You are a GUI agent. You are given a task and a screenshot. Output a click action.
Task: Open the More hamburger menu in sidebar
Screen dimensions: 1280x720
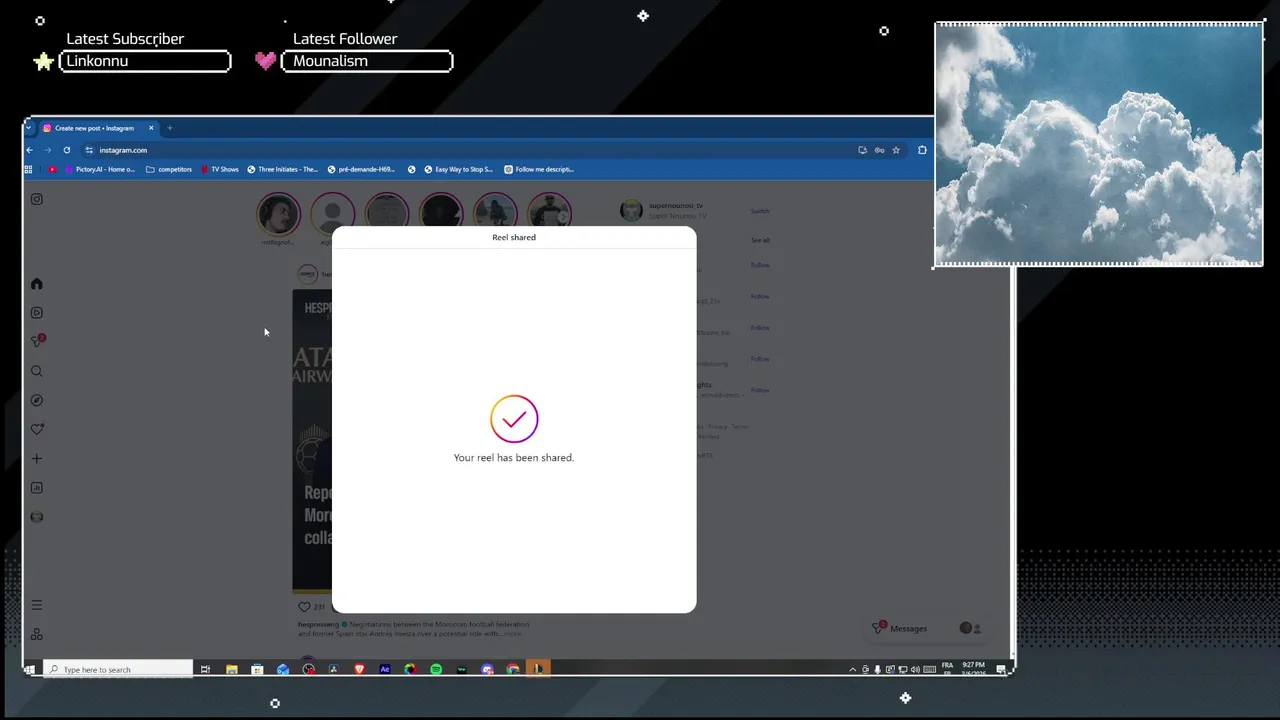(37, 605)
